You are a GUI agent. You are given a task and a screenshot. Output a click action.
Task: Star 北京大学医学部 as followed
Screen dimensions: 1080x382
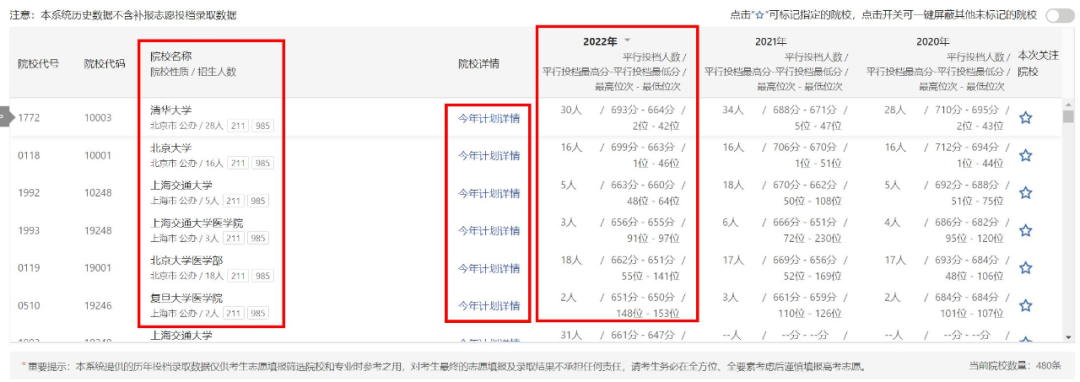(1025, 268)
